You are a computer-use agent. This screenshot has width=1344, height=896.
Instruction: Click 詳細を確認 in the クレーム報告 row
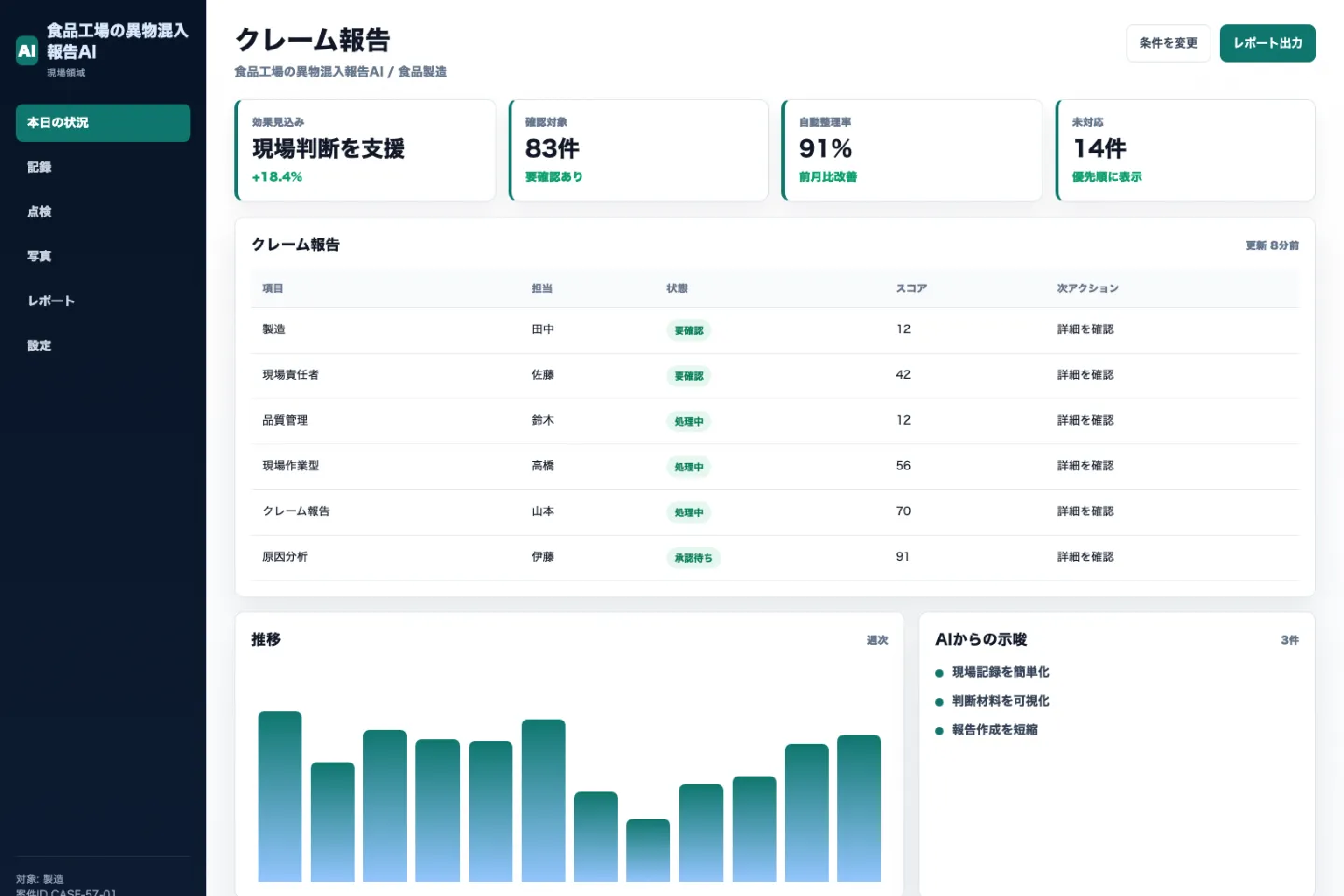[1085, 511]
